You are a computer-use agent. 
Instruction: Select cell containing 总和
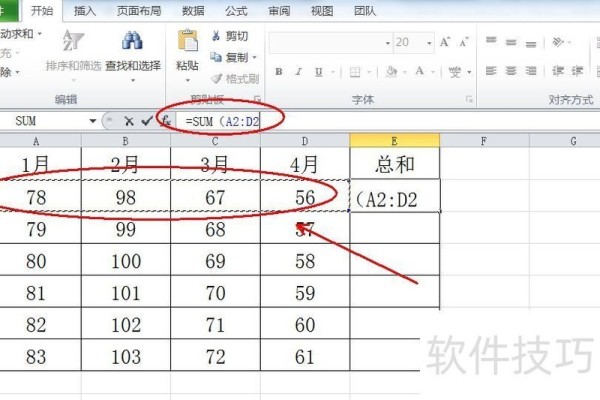395,164
